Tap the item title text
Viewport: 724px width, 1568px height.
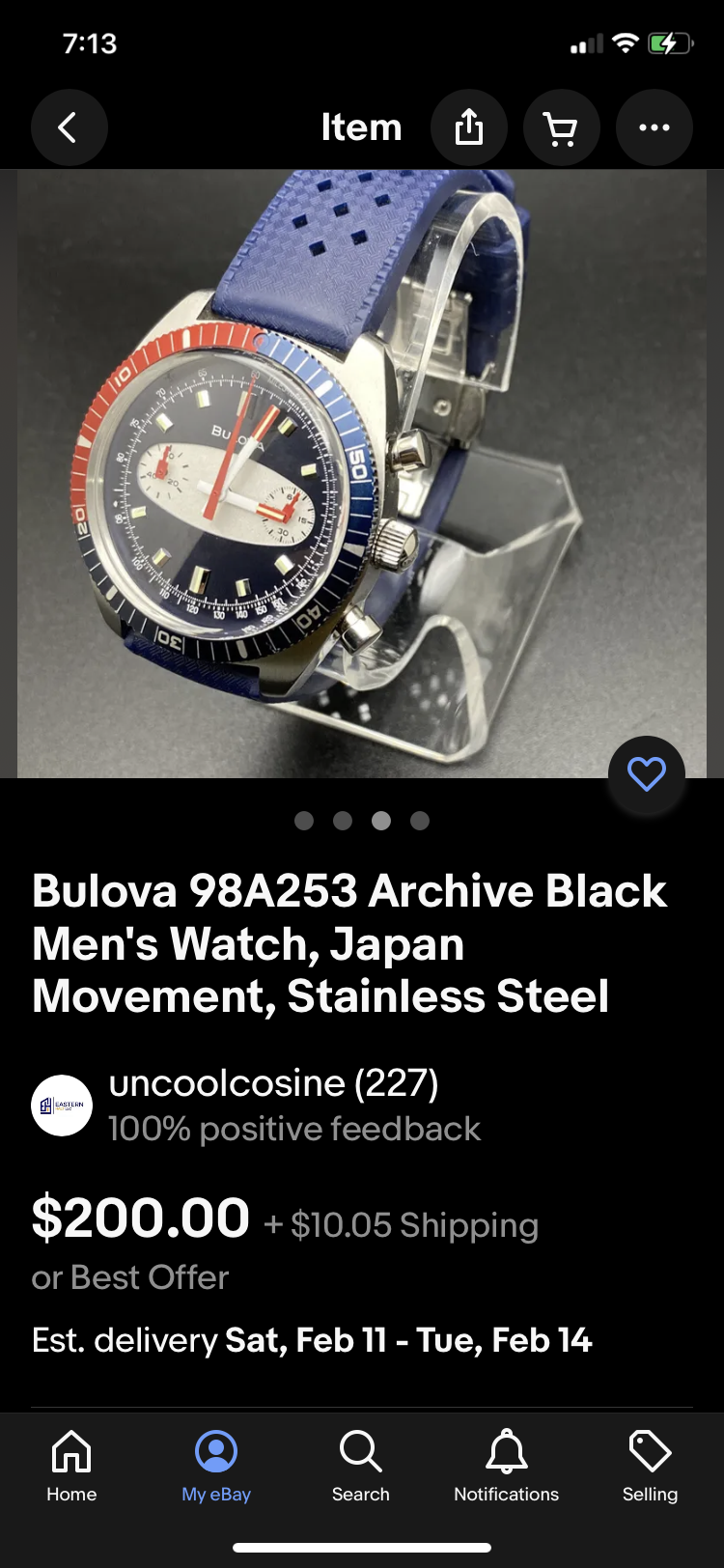point(349,943)
